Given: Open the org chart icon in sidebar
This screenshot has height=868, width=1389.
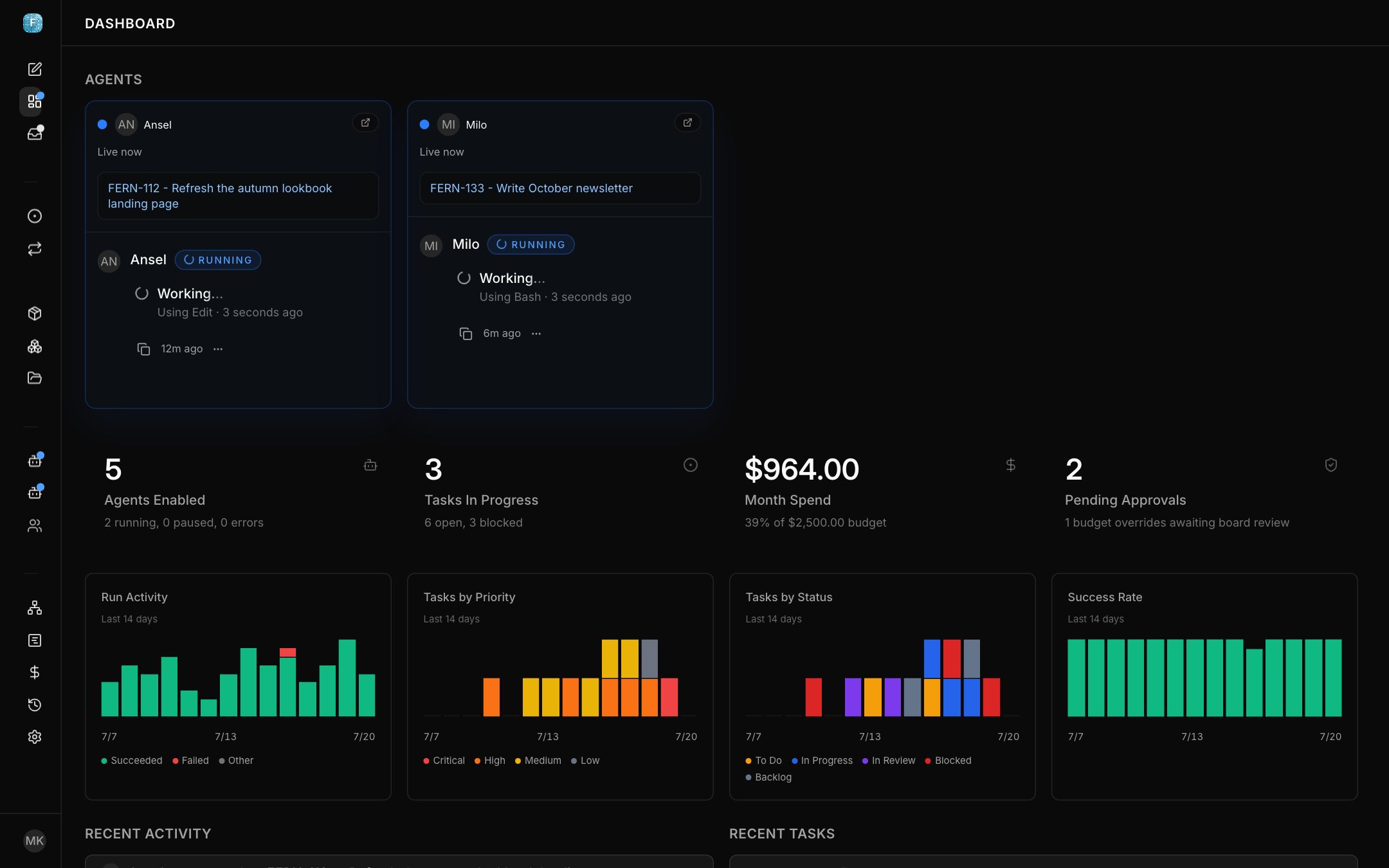Looking at the screenshot, I should (x=35, y=608).
